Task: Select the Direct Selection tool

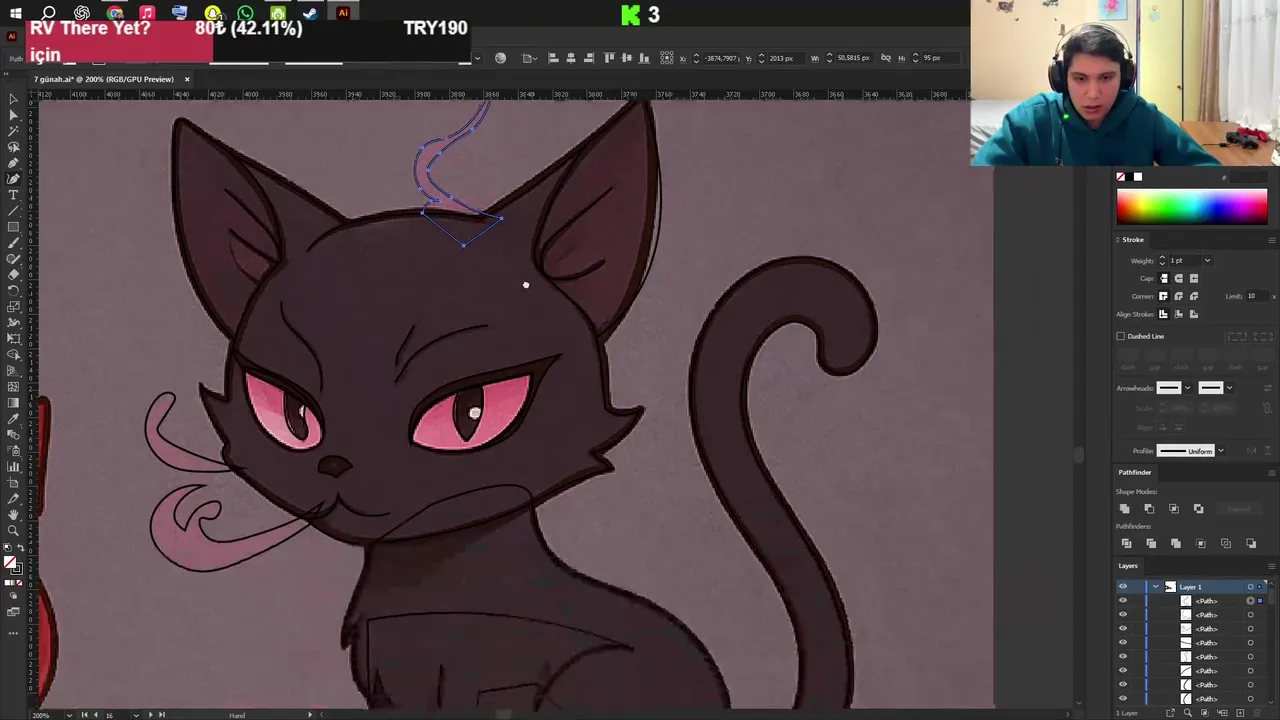Action: (x=13, y=115)
